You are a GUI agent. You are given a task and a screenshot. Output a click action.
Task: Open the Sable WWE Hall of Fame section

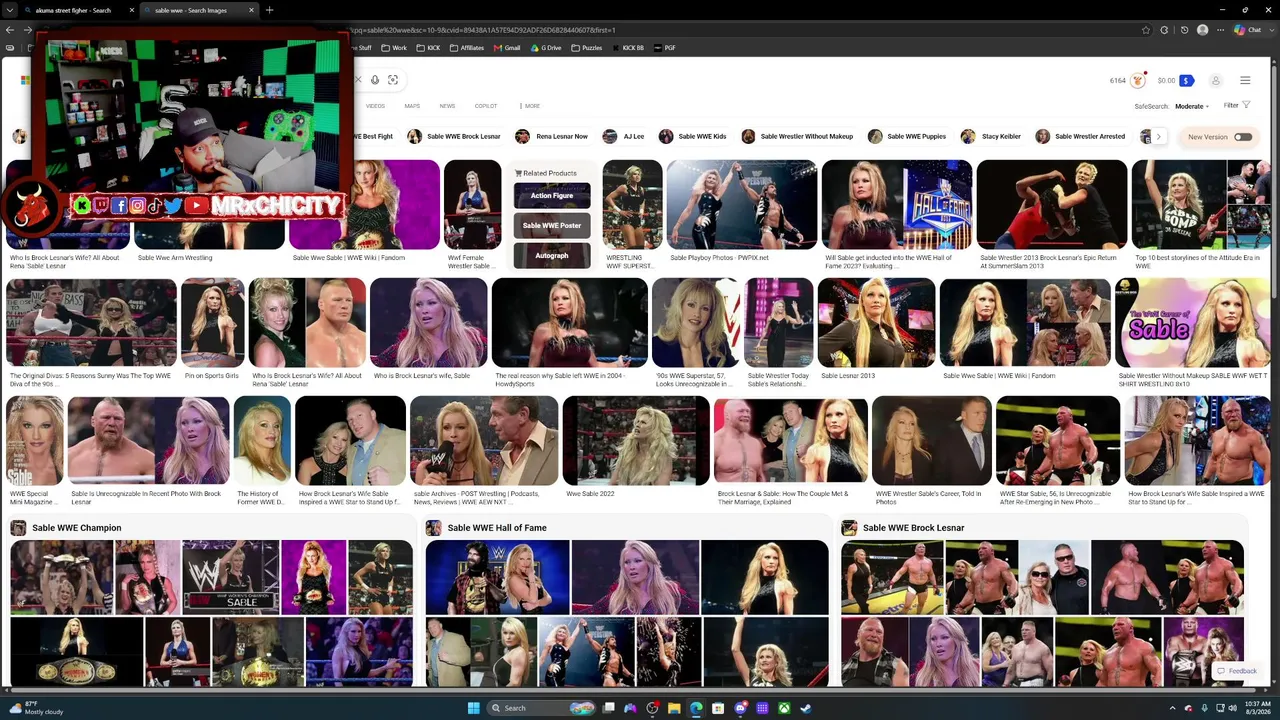pos(497,528)
